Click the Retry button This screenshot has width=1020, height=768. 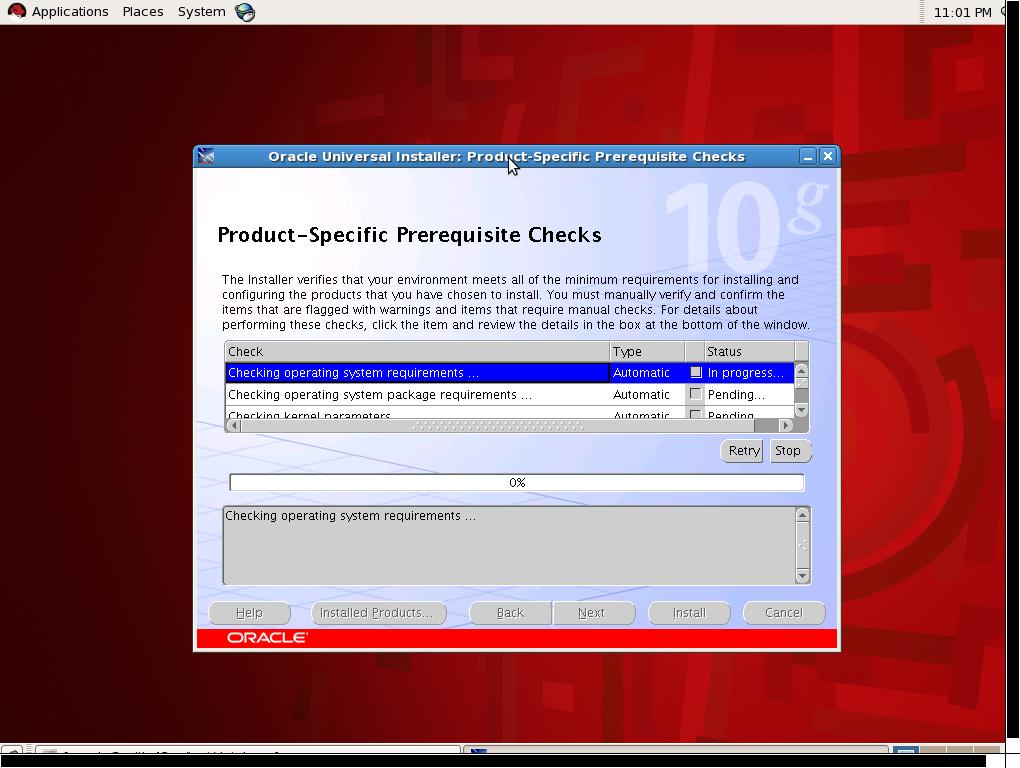[742, 451]
